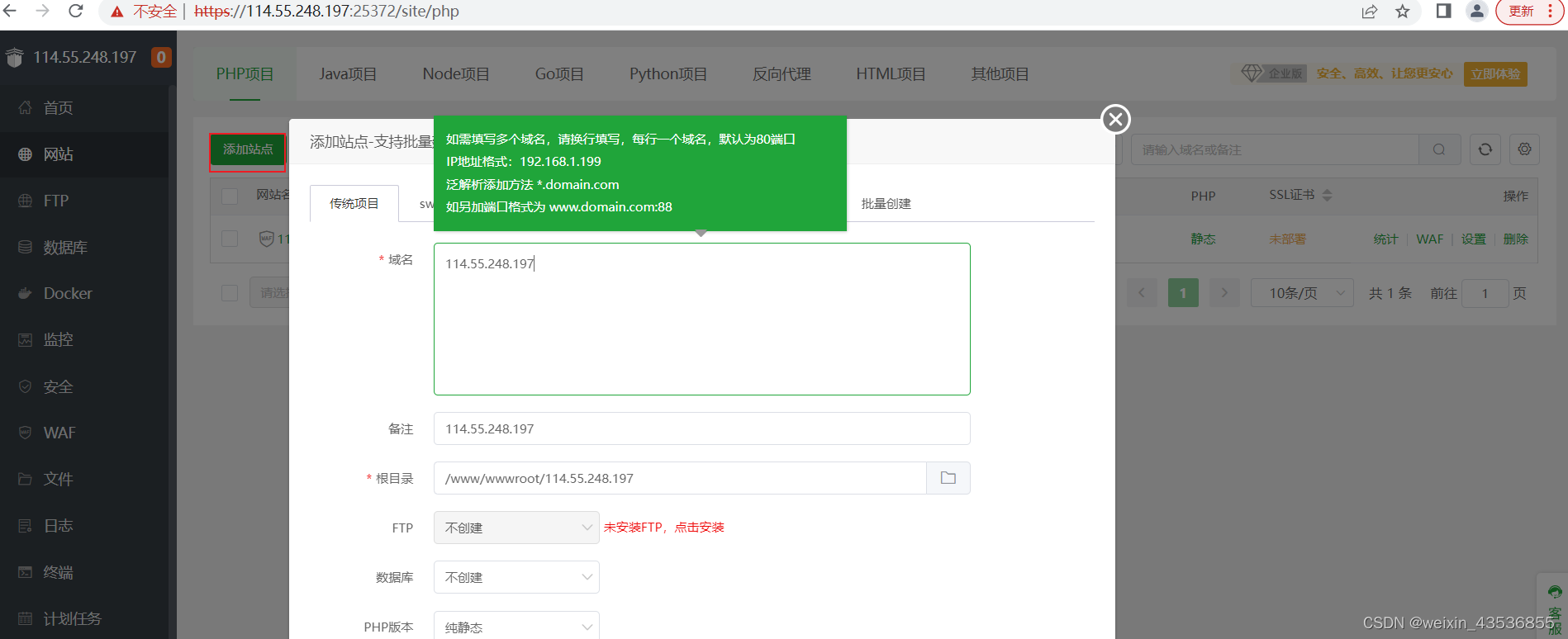1568x639 pixels.
Task: Refresh the site list with refresh icon
Action: pyautogui.click(x=1485, y=149)
